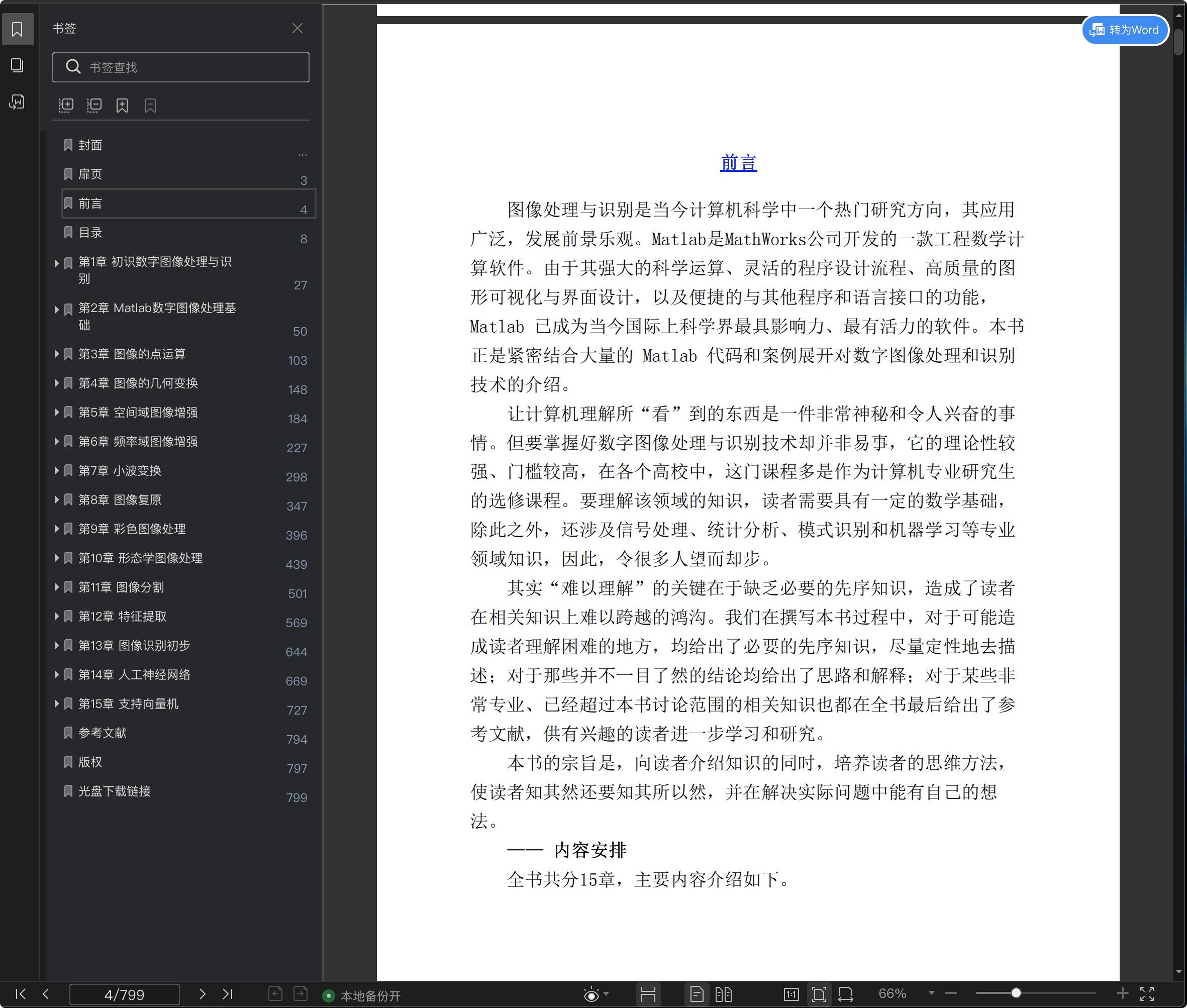Click the bookmark search magnifier icon
The width and height of the screenshot is (1187, 1008).
tap(73, 67)
